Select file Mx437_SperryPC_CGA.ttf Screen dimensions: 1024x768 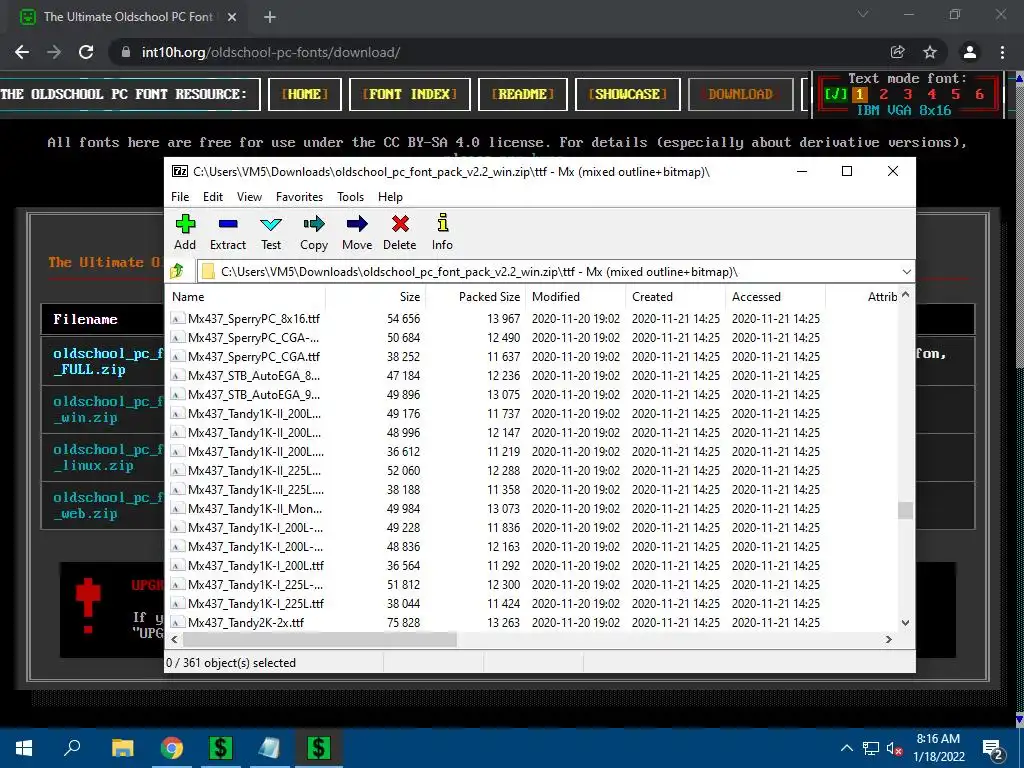(253, 357)
